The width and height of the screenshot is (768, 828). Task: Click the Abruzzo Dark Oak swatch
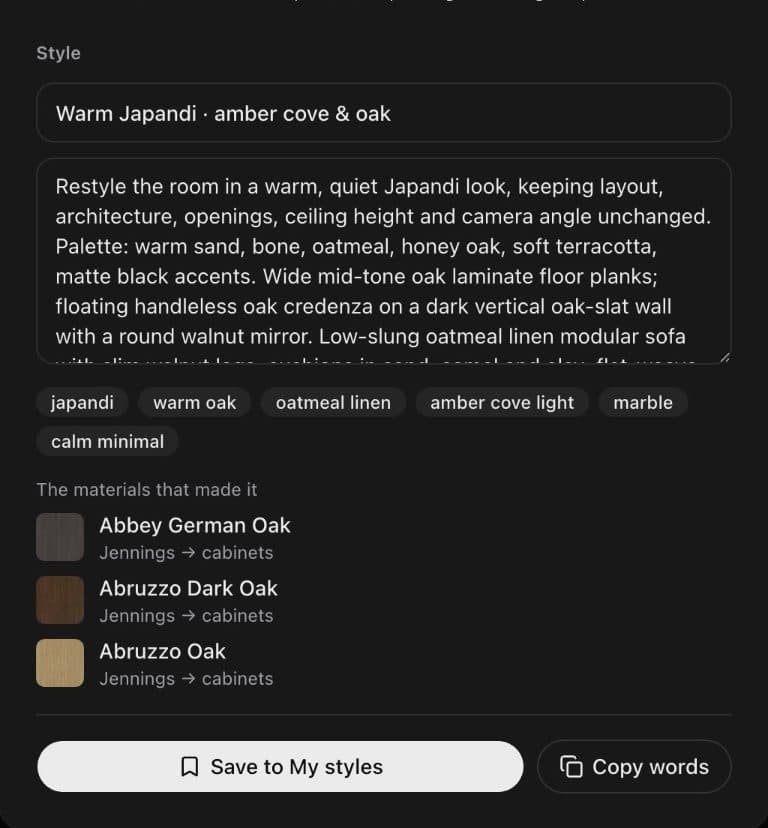point(60,600)
